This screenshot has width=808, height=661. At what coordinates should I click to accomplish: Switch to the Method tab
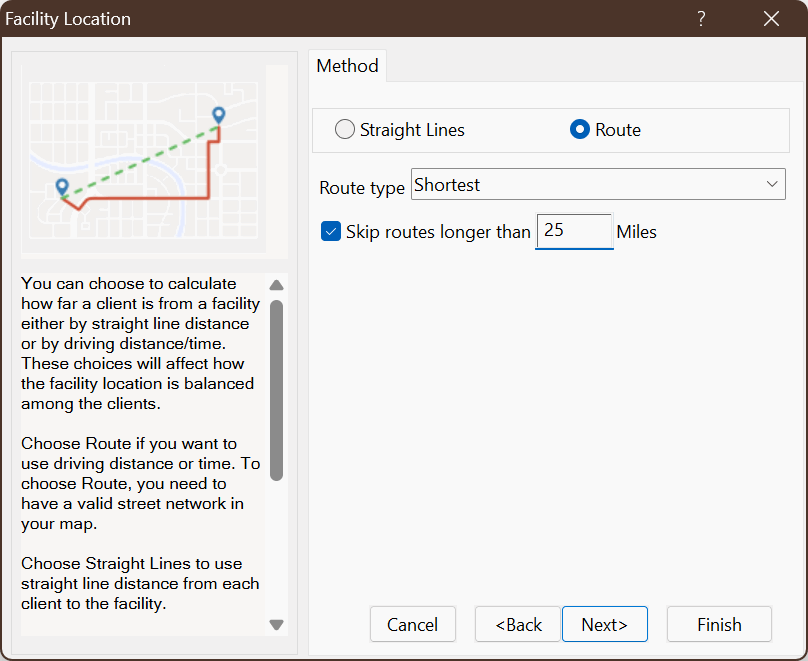pos(347,65)
